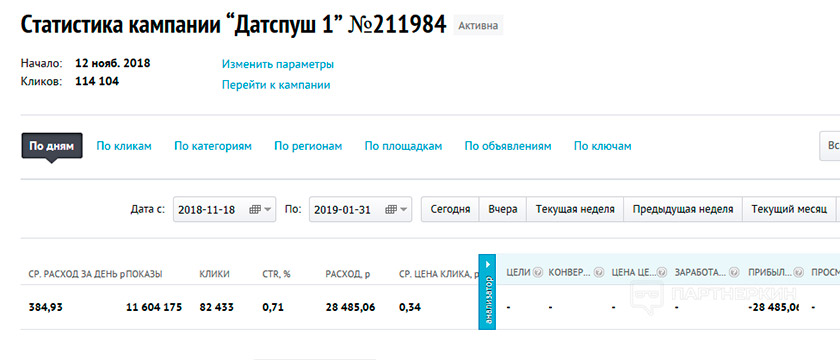
Task: Switch to the По категориям tab
Action: [213, 146]
